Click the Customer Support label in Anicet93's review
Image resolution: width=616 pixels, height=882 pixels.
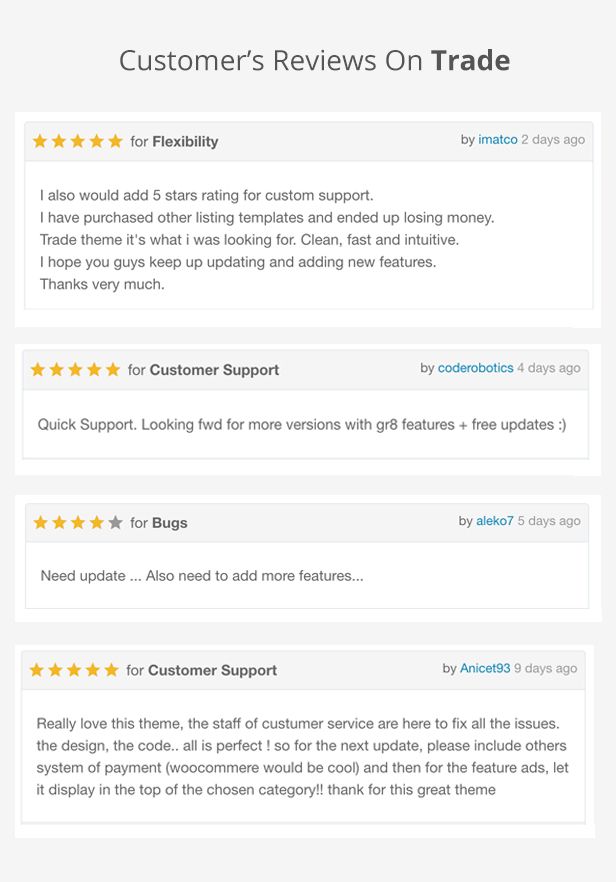[x=212, y=671]
